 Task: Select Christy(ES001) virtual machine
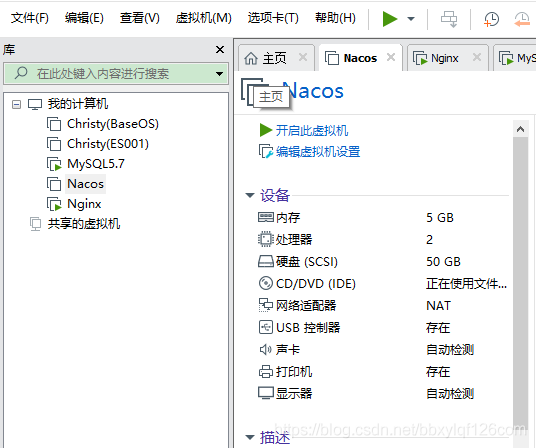[108, 144]
